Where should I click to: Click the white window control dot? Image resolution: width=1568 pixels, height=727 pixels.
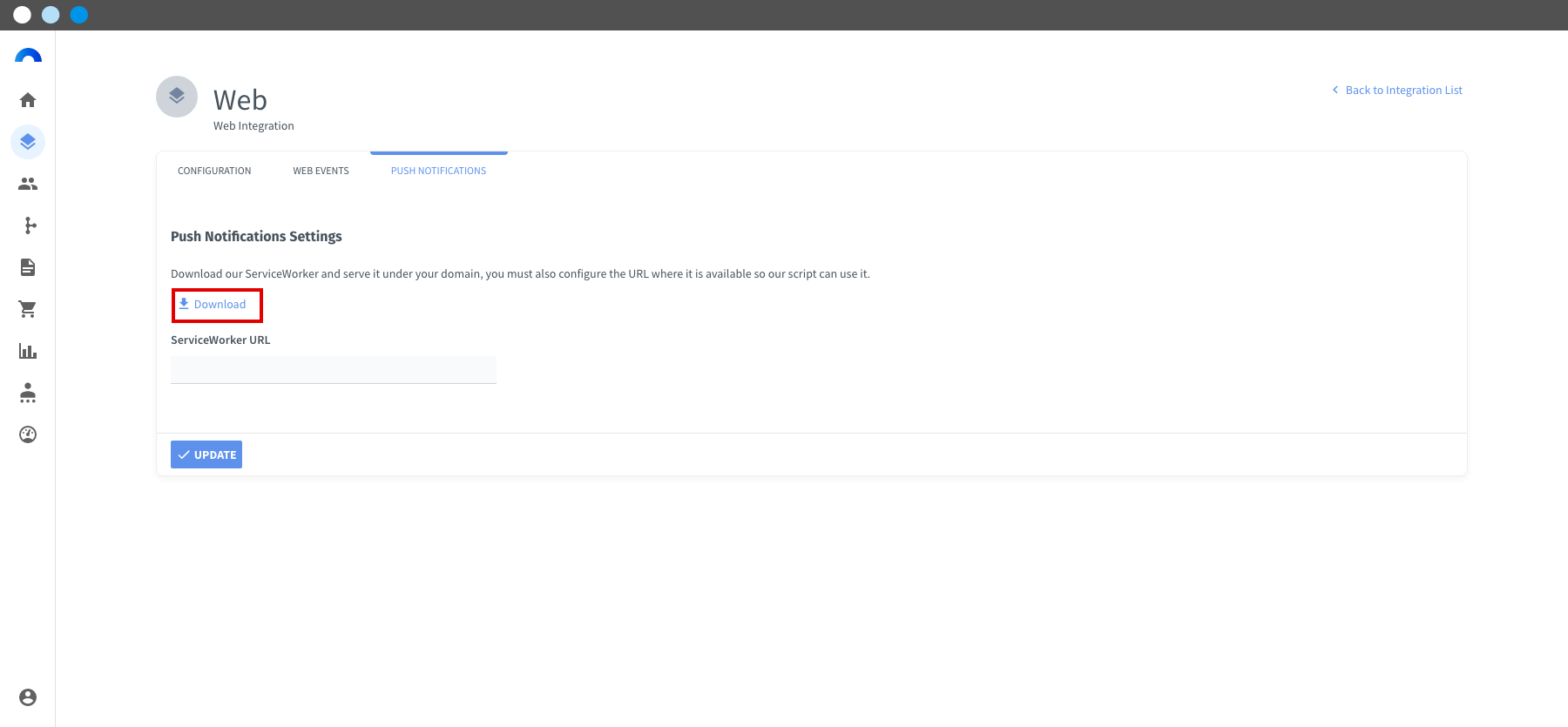coord(23,15)
